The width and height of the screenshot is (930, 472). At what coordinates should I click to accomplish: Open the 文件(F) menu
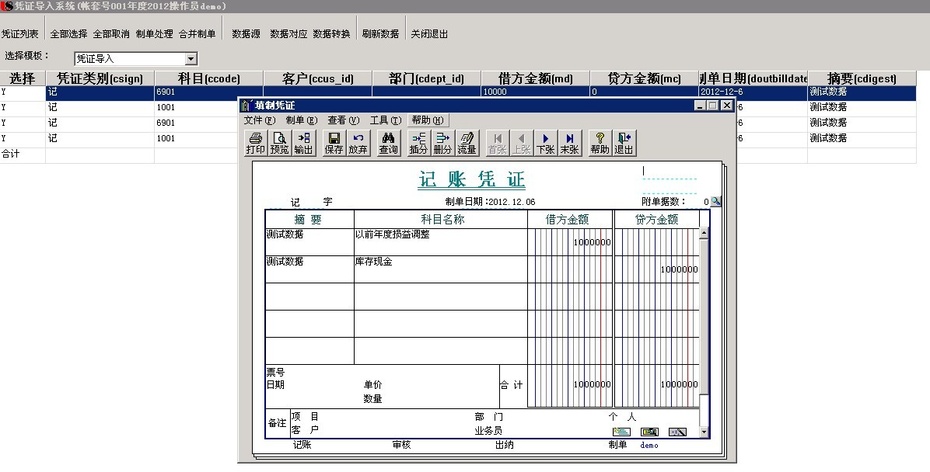point(259,120)
